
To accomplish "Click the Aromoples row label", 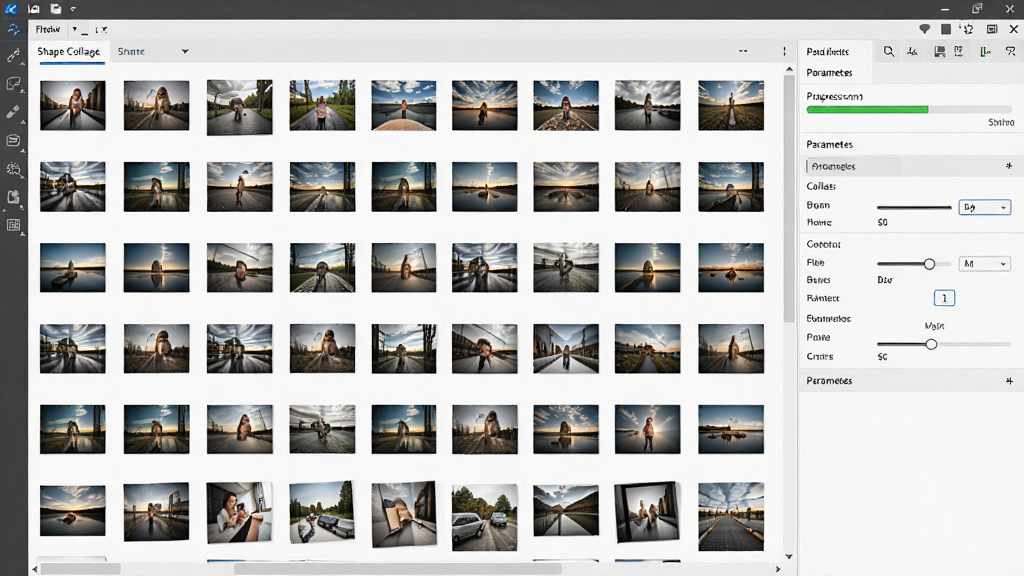I will point(833,167).
